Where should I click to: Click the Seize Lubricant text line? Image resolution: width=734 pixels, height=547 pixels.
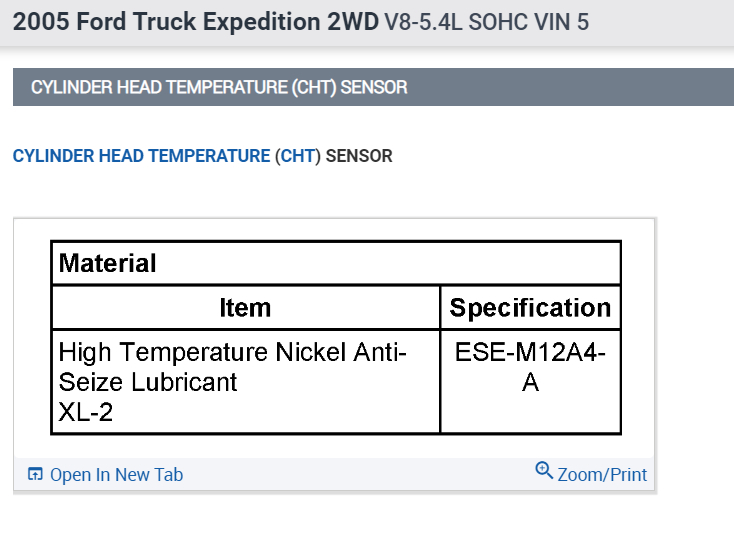[x=148, y=382]
